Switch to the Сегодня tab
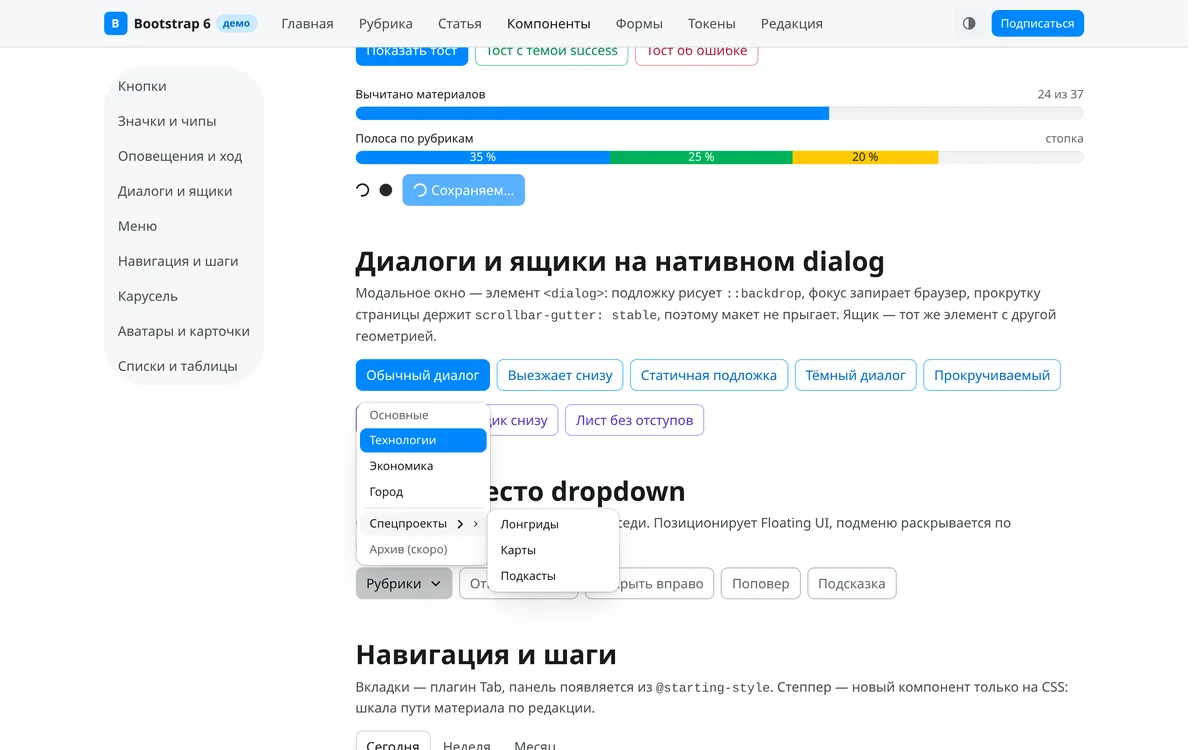Viewport: 1200px width, 750px height. 393,744
